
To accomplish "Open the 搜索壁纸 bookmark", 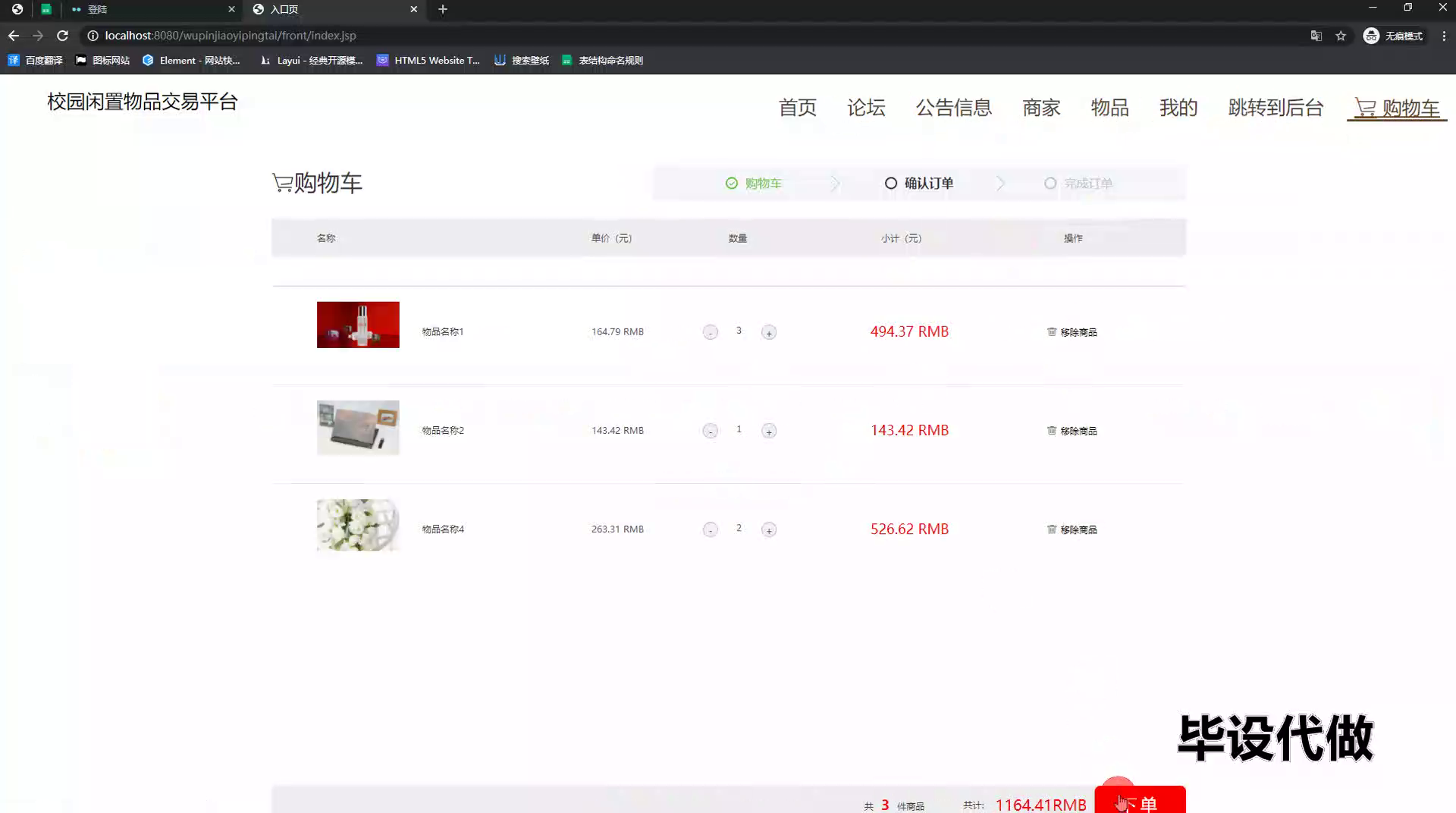I will pyautogui.click(x=521, y=60).
